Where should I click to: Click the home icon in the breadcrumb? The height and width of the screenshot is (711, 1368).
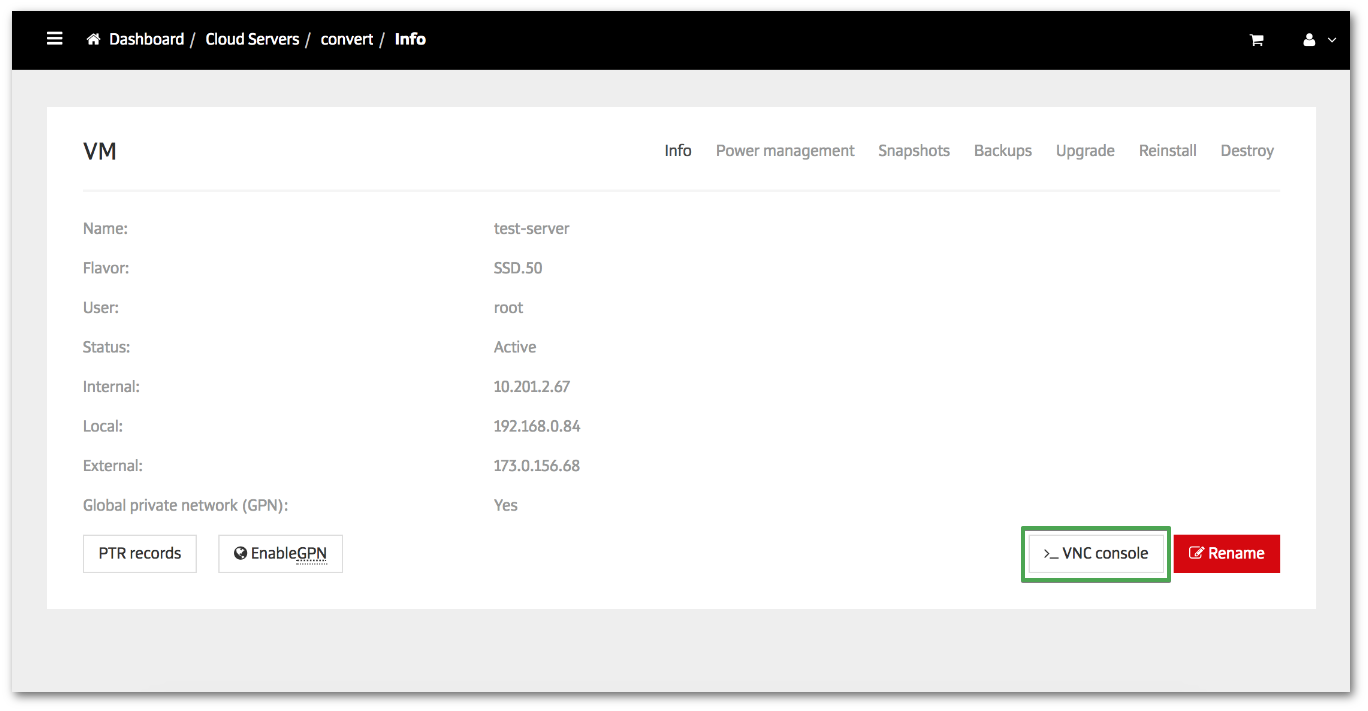pyautogui.click(x=94, y=40)
